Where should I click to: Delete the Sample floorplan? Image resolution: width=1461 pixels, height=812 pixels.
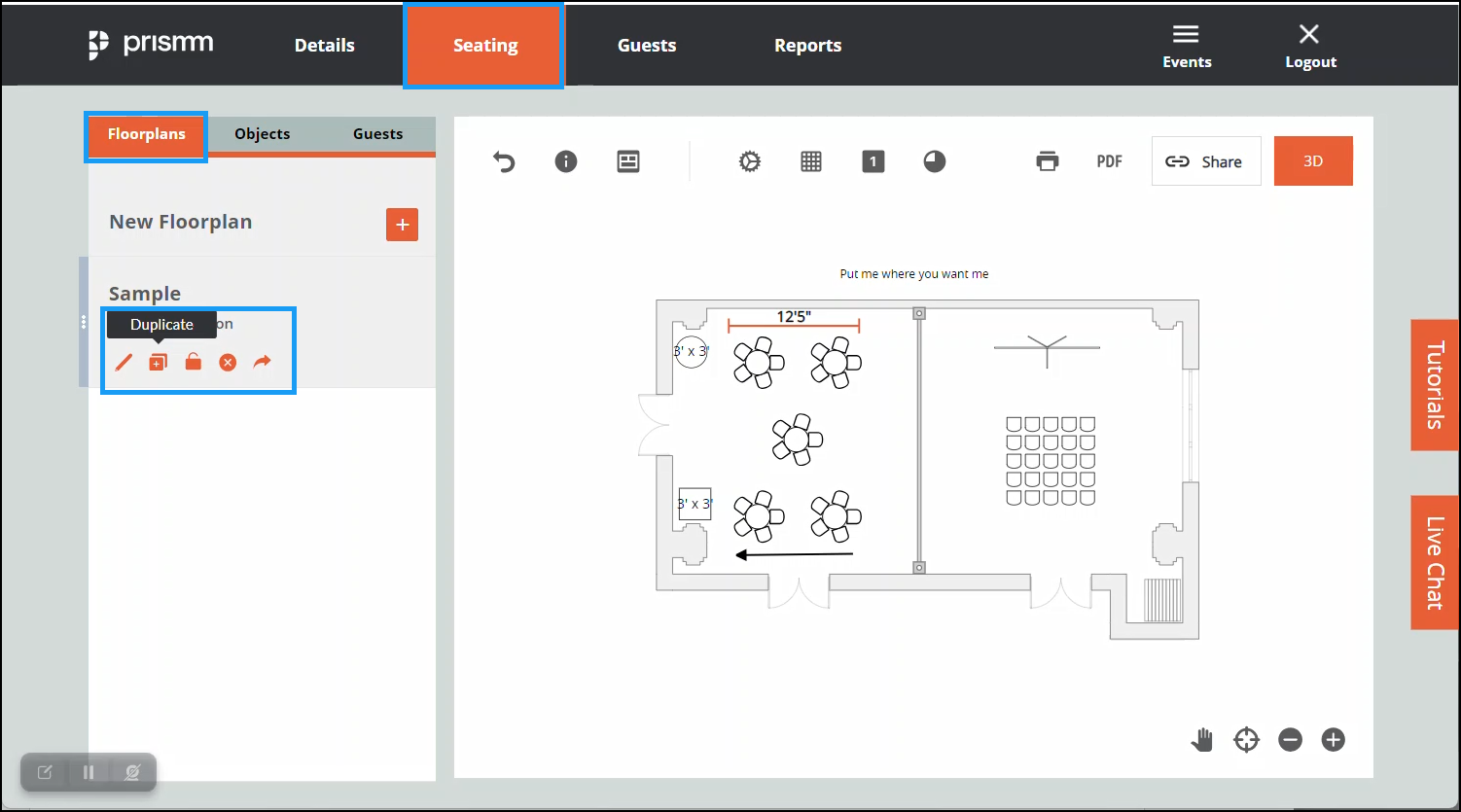(x=227, y=362)
